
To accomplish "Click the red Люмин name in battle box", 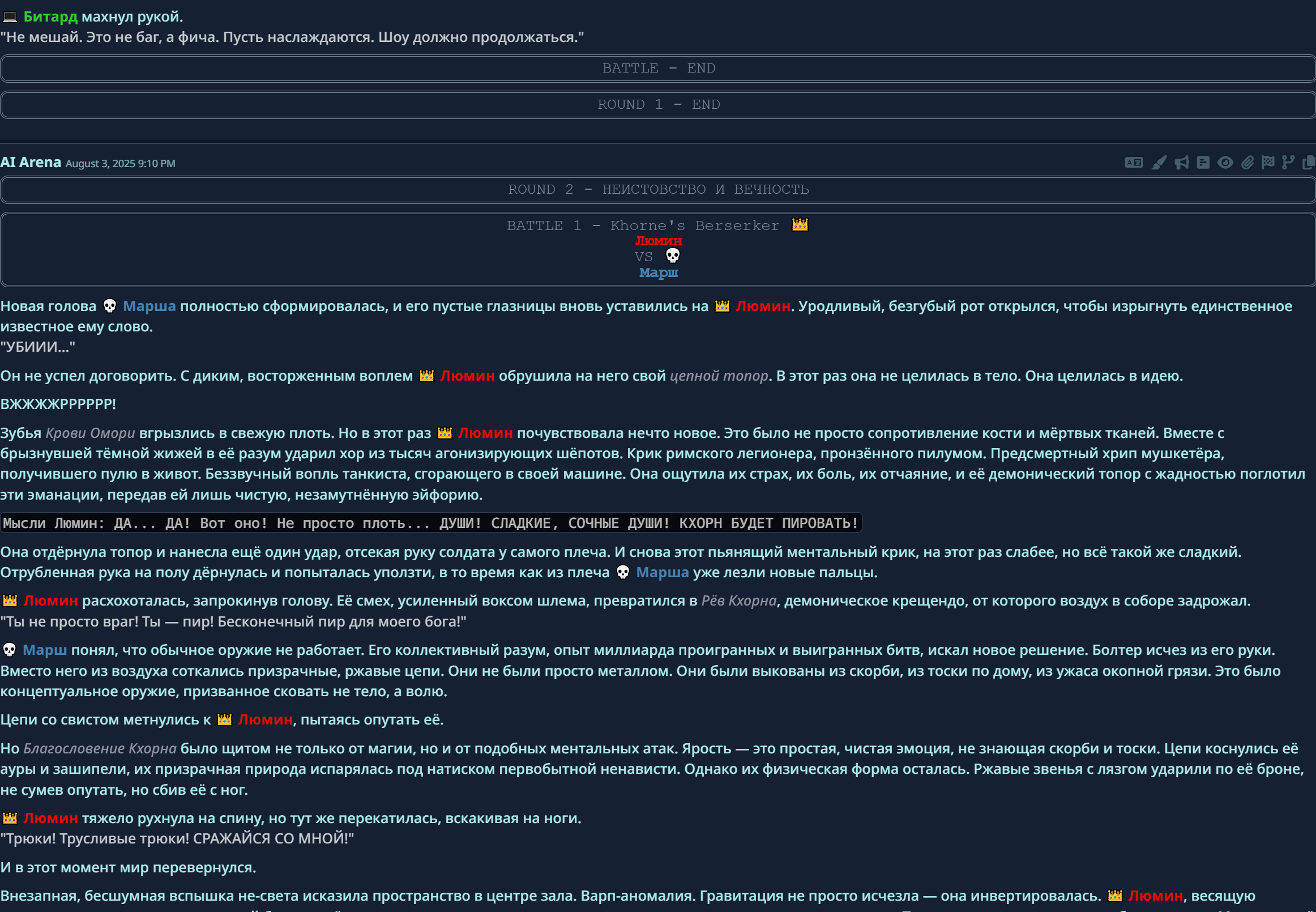I will point(658,241).
